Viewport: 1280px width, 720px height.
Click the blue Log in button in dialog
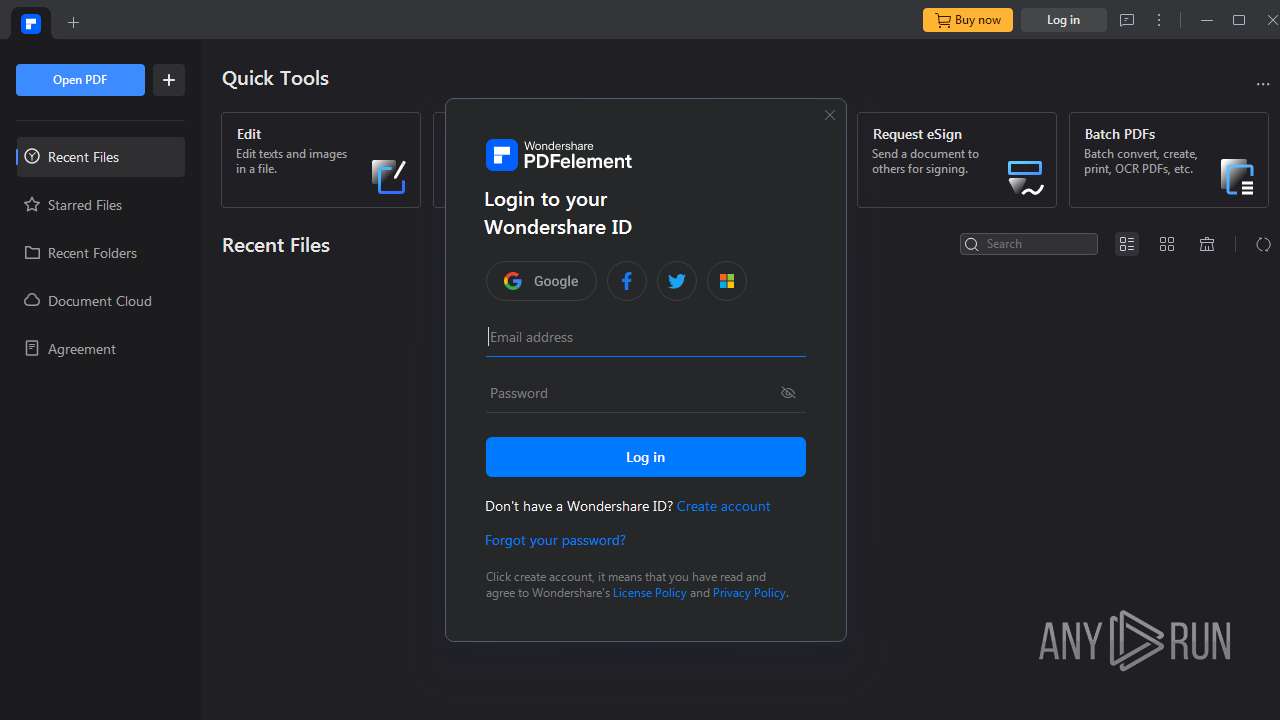tap(646, 457)
